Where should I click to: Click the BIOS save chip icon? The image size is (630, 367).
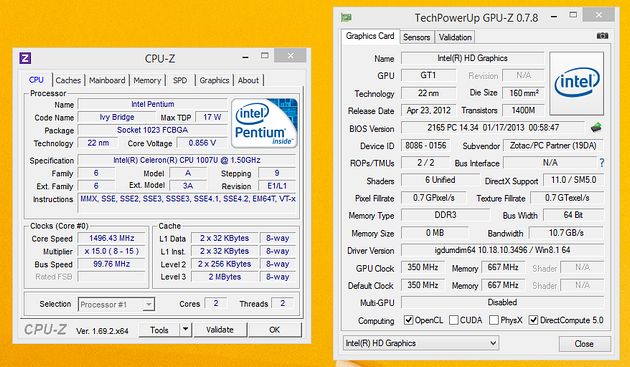[595, 128]
